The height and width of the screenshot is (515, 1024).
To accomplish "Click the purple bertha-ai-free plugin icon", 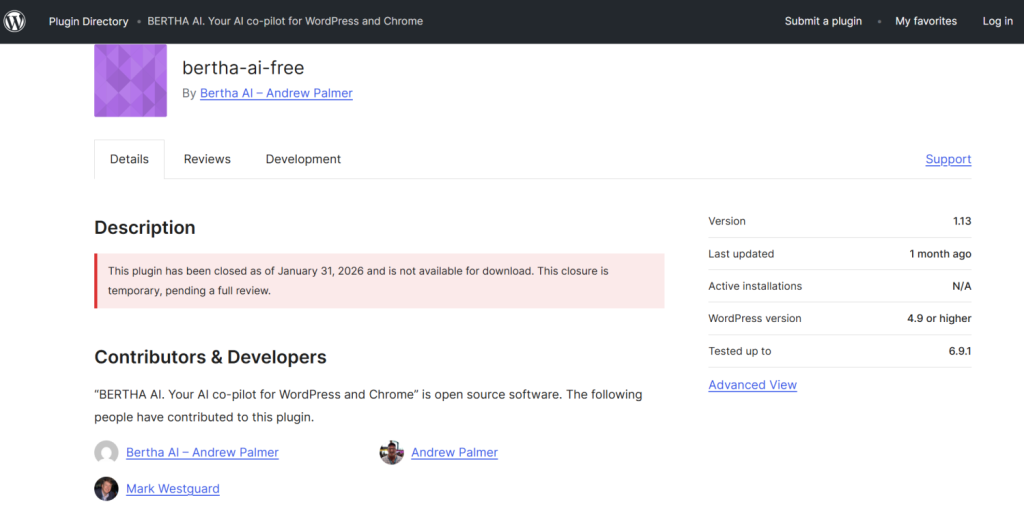I will click(x=130, y=81).
